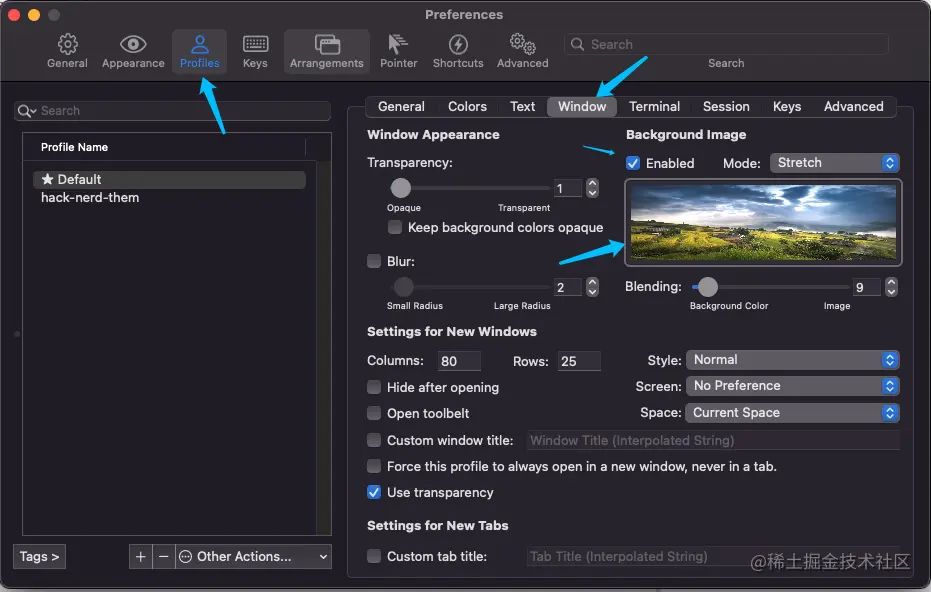Screen dimensions: 931x592
Task: Uncheck Background Image Enabled
Action: 633,163
